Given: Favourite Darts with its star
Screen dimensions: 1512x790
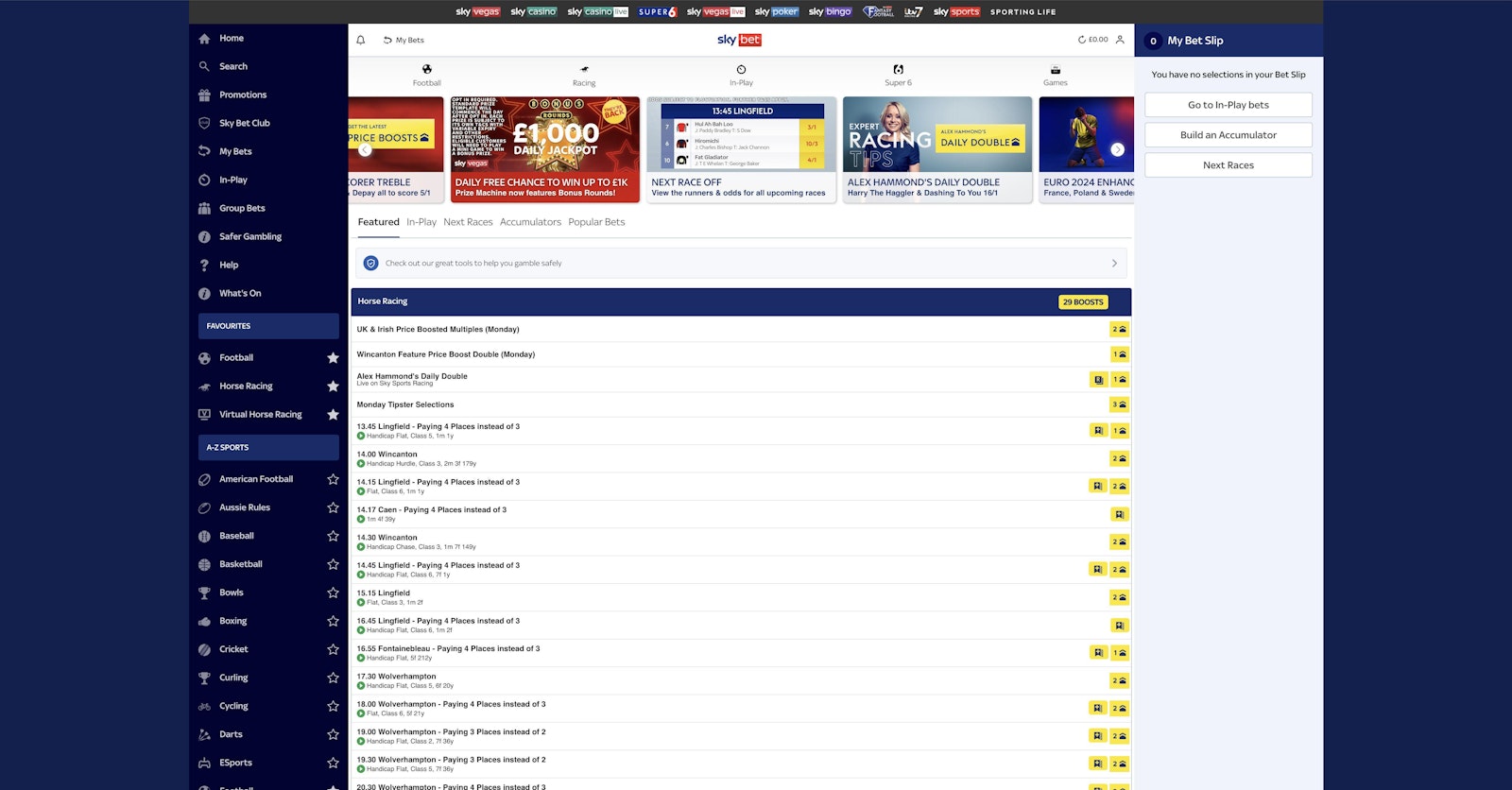Looking at the screenshot, I should pos(333,735).
